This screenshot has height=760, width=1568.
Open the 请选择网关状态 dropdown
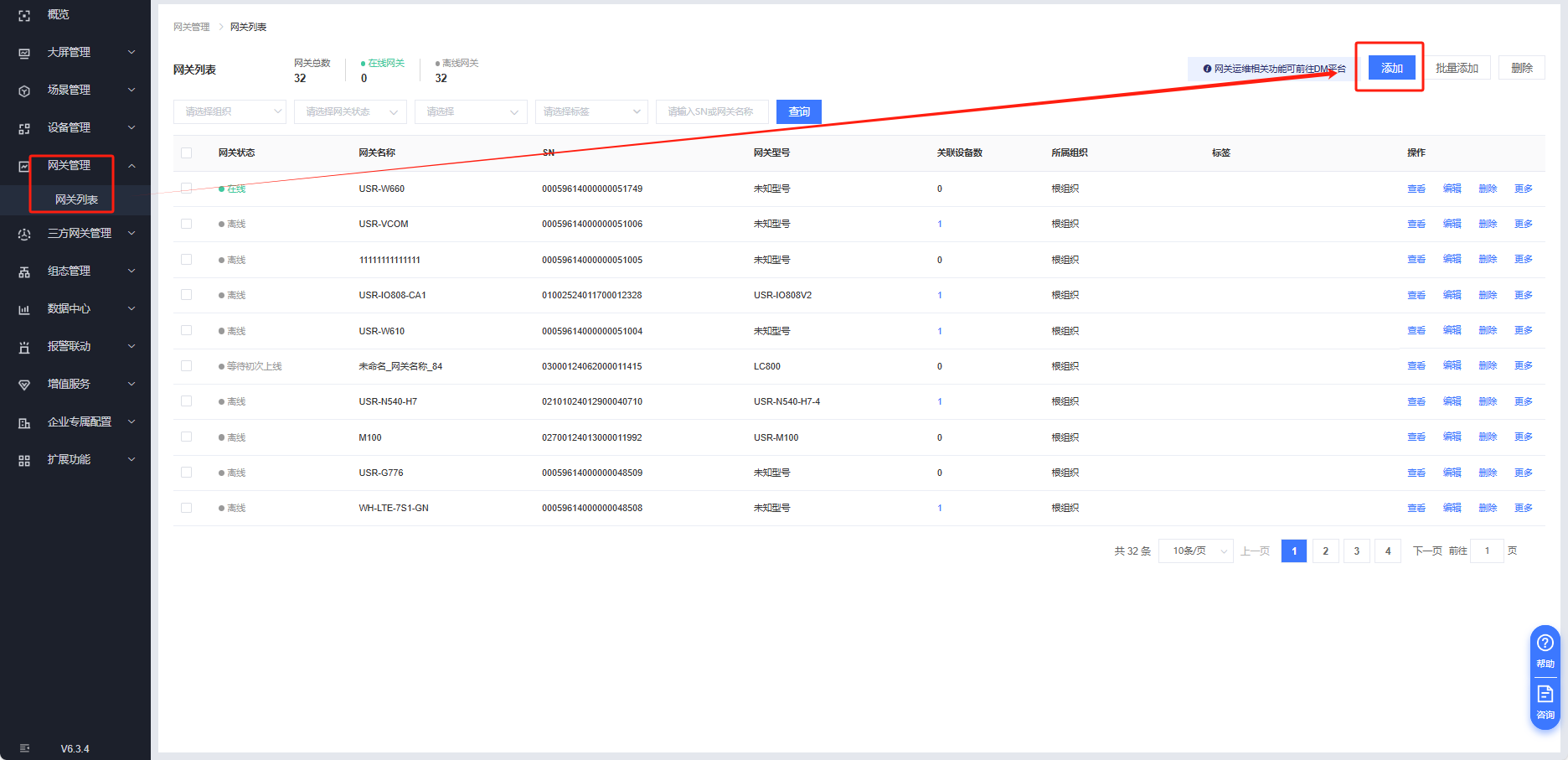tap(350, 111)
